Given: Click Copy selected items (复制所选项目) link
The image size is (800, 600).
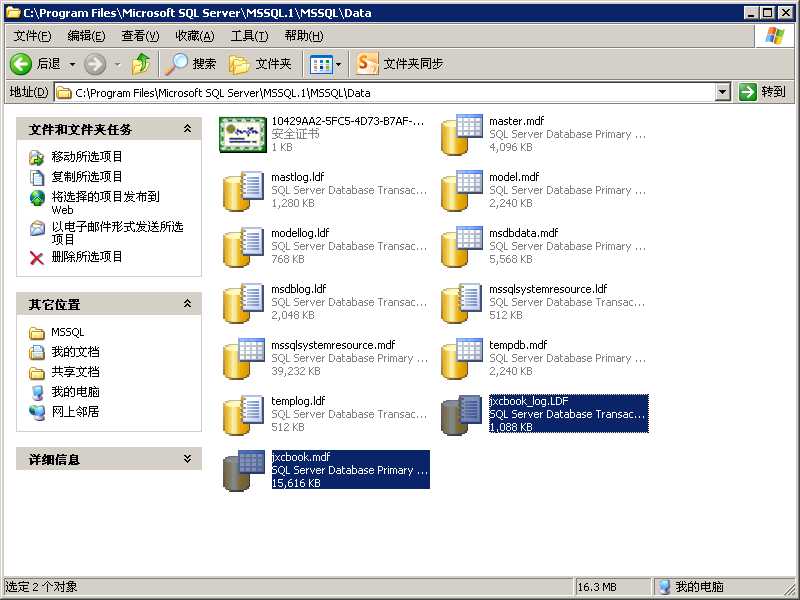Looking at the screenshot, I should point(87,177).
